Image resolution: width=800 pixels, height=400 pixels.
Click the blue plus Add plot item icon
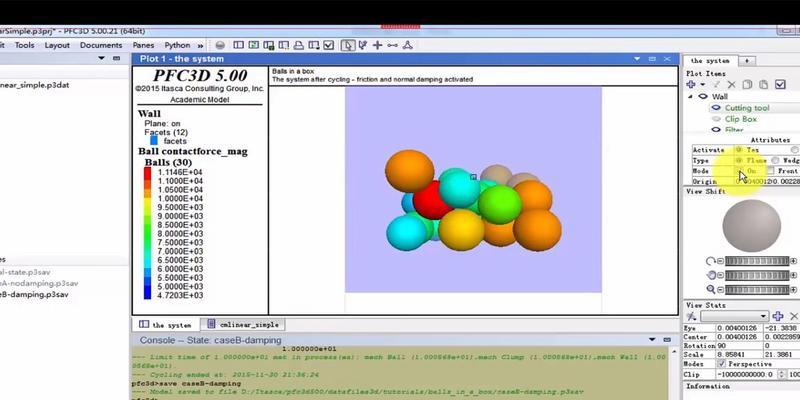click(691, 85)
